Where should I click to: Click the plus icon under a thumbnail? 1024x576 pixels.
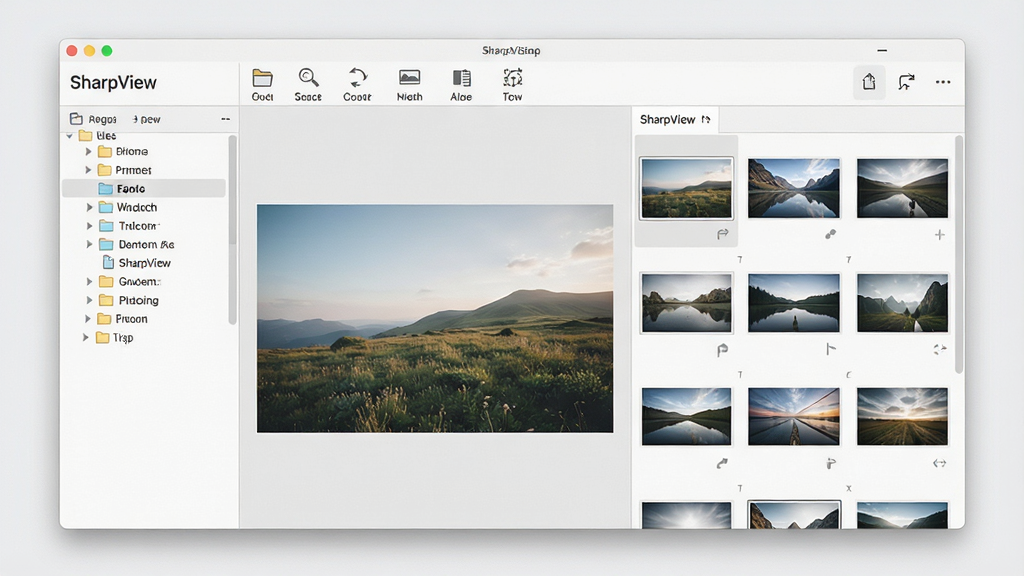[x=940, y=234]
